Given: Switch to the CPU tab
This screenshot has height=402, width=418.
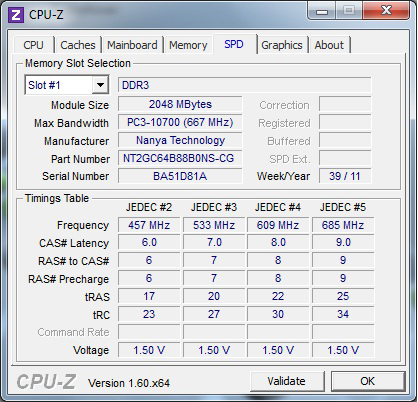Looking at the screenshot, I should (33, 45).
